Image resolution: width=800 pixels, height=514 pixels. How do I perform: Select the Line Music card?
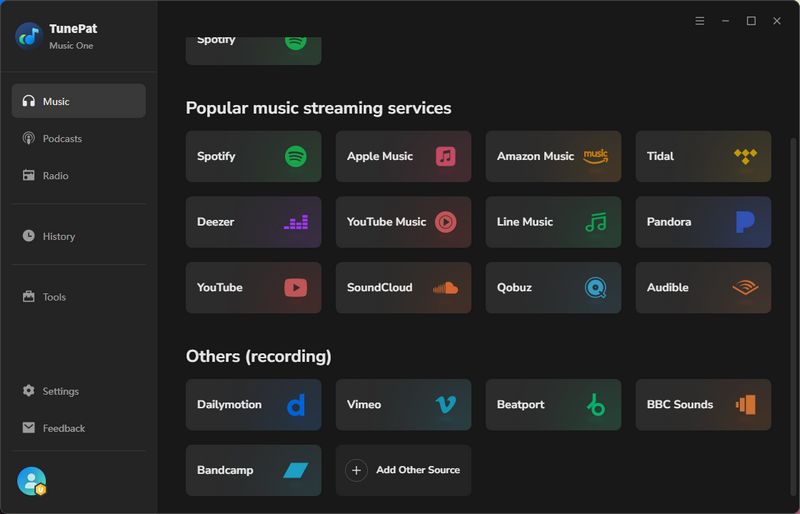[x=554, y=222]
